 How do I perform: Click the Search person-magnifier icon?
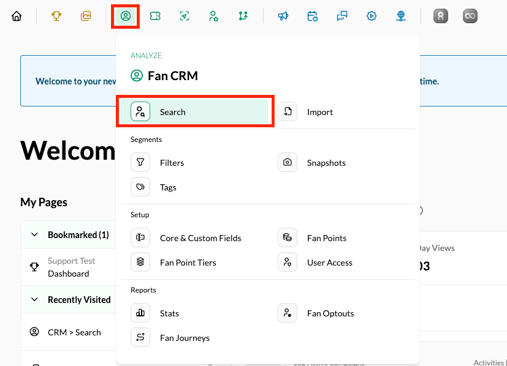(x=140, y=111)
